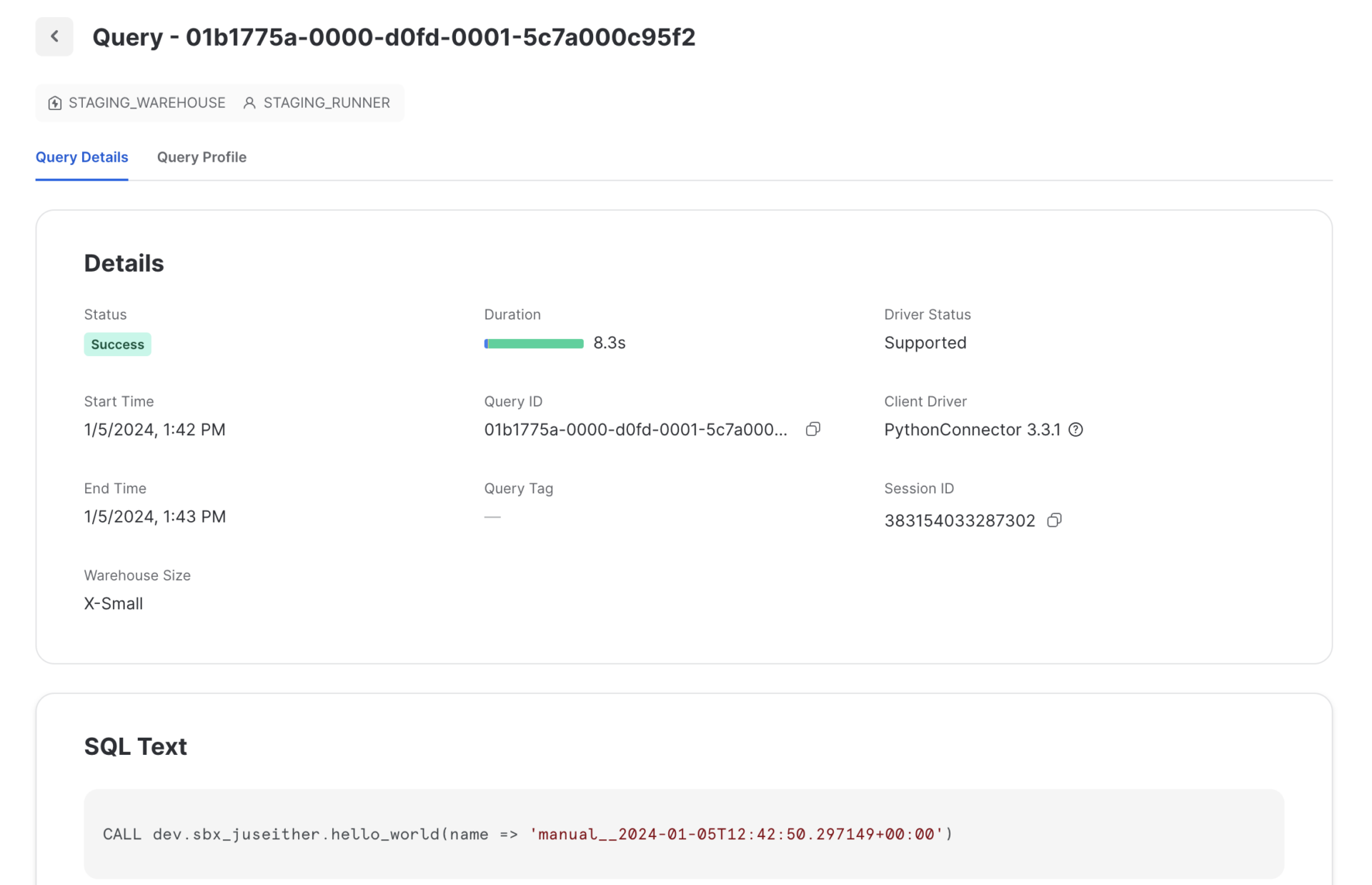The height and width of the screenshot is (885, 1372).
Task: Click the X-Small warehouse size value
Action: click(x=114, y=604)
